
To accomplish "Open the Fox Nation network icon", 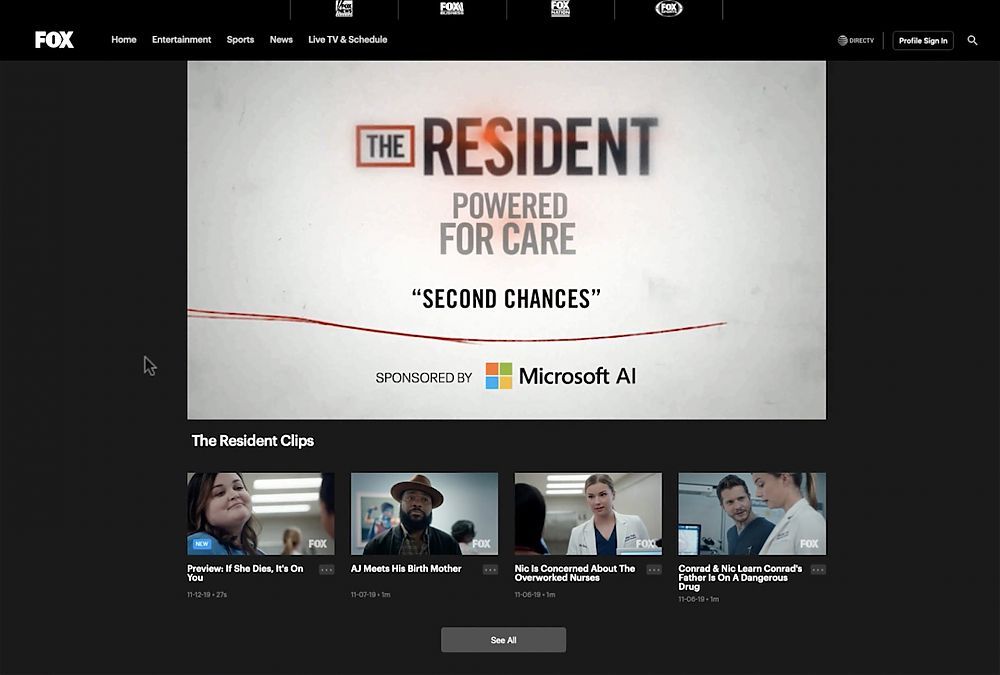I will pyautogui.click(x=560, y=9).
